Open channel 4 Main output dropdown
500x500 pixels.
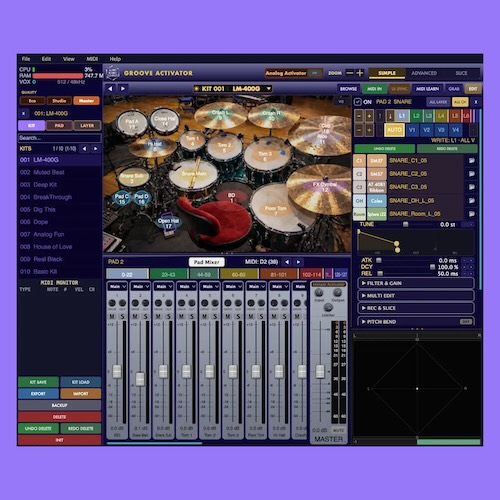click(187, 287)
